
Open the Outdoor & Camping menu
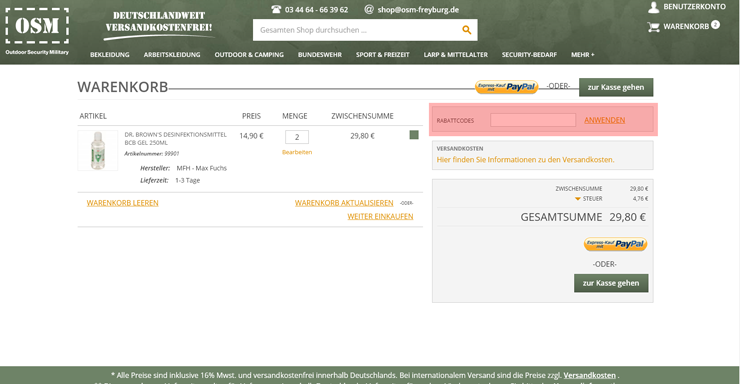point(249,55)
